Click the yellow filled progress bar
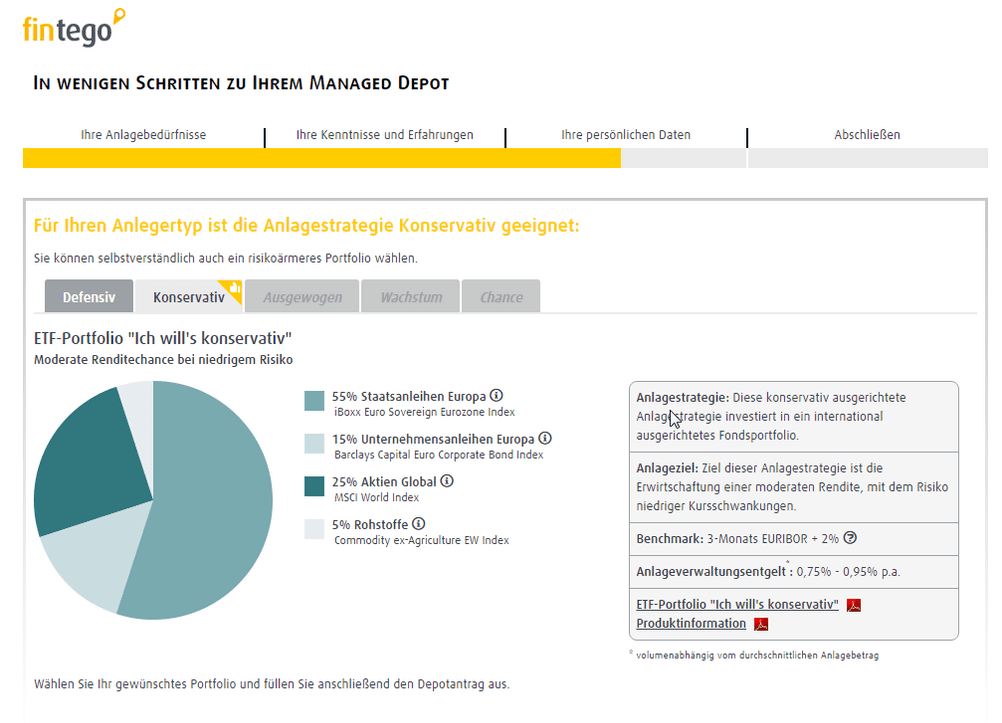The image size is (1002, 723). click(321, 158)
